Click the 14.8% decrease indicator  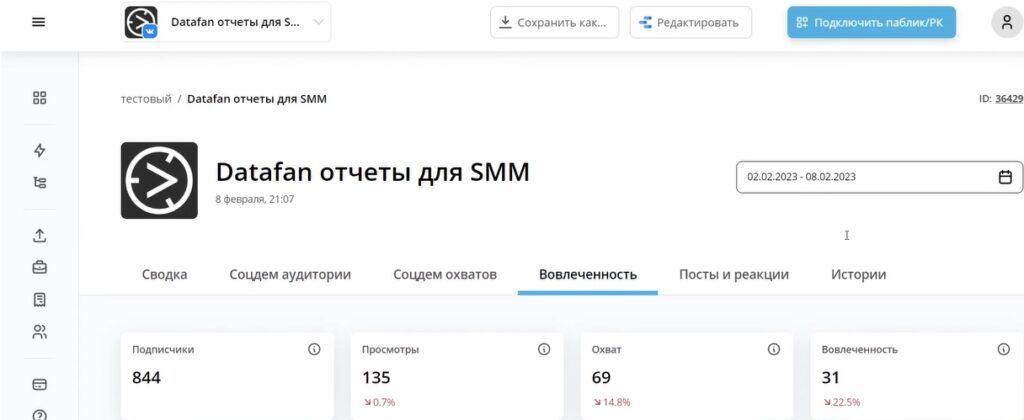pyautogui.click(x=611, y=402)
